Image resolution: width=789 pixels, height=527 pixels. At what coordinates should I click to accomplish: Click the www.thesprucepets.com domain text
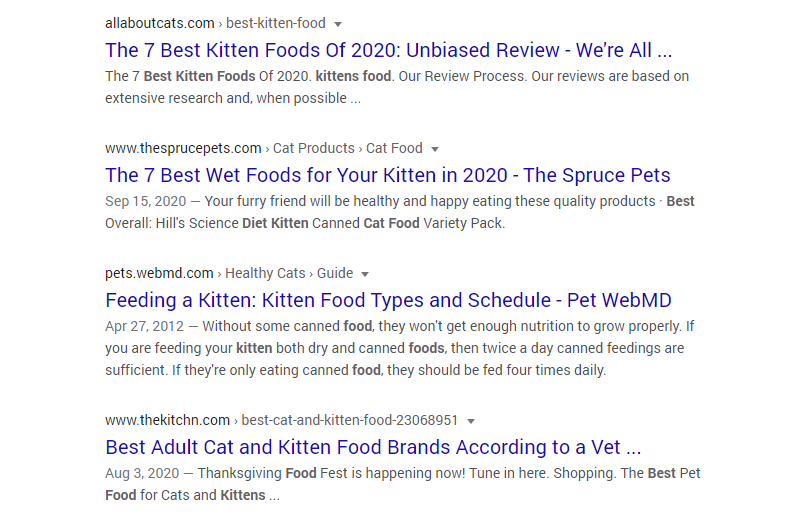183,148
